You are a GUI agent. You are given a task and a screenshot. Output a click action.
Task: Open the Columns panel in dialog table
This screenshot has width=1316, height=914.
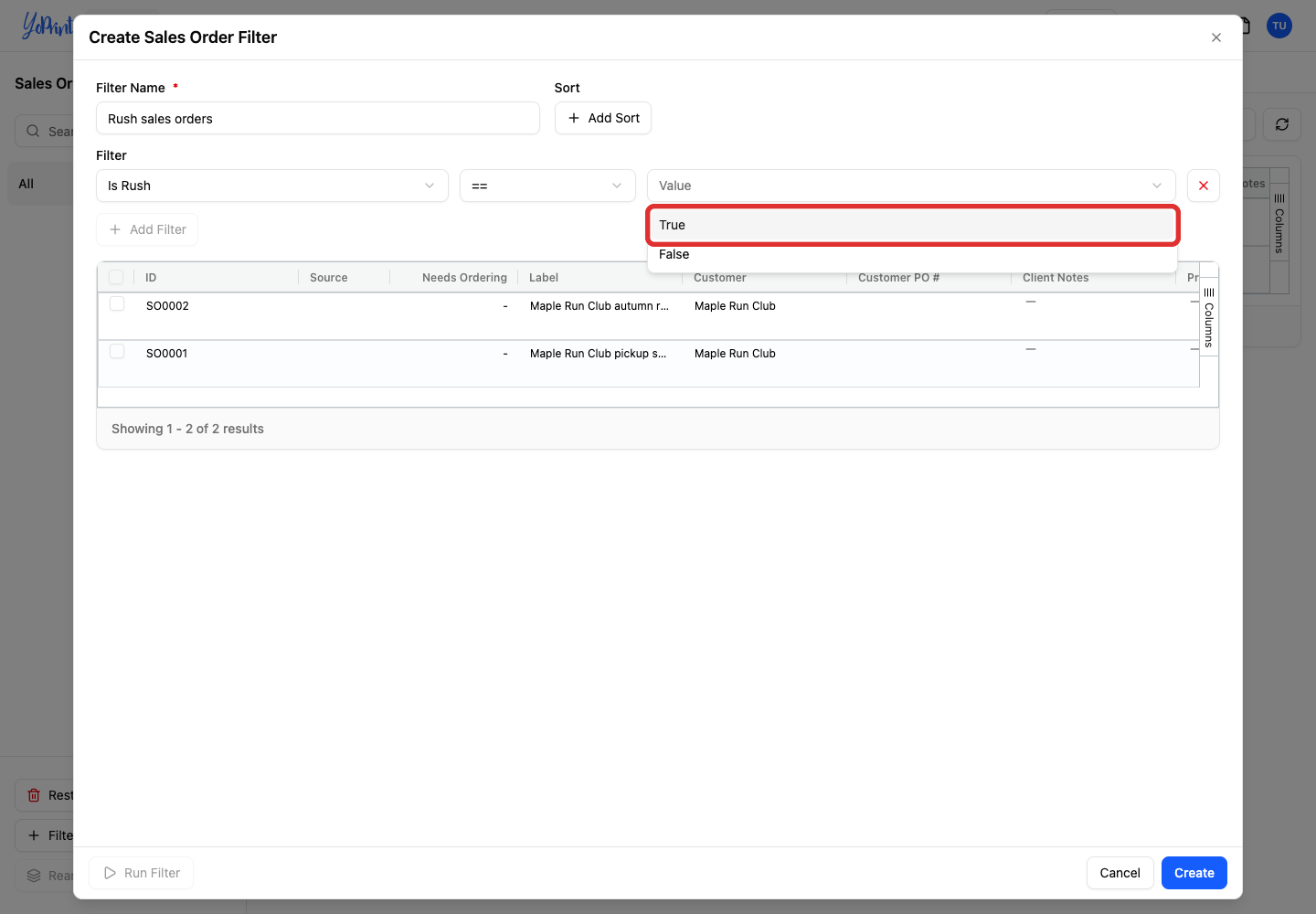1208,317
